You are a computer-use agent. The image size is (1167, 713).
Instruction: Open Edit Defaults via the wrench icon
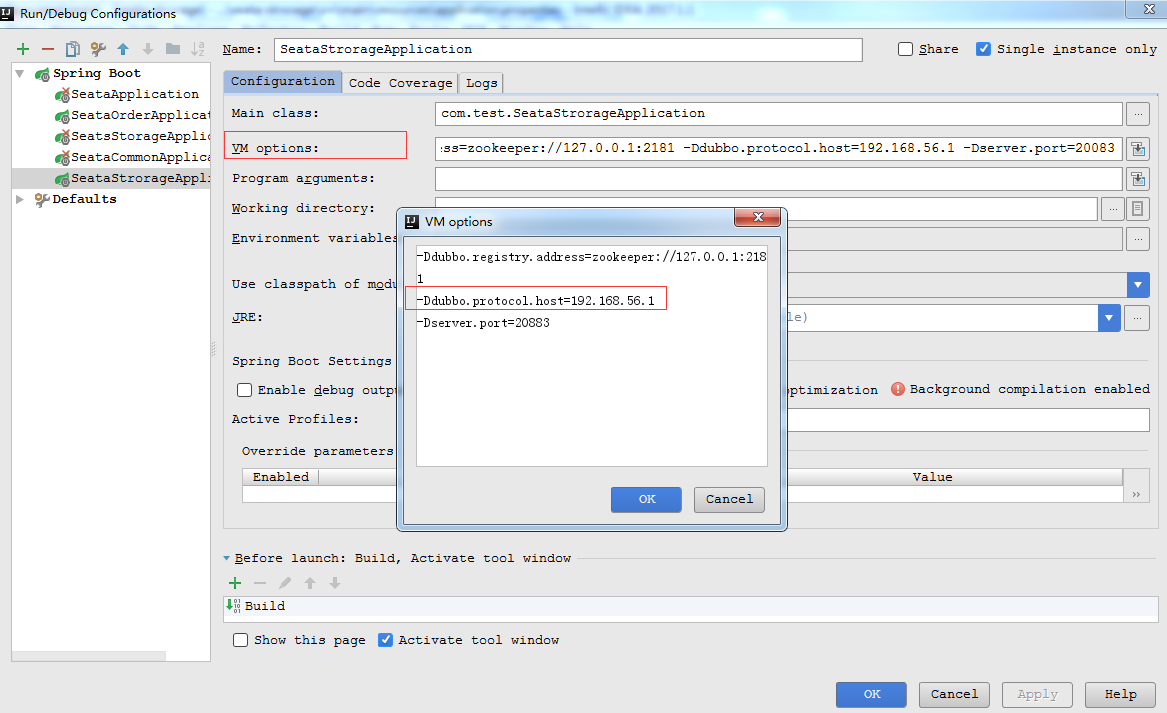click(98, 48)
